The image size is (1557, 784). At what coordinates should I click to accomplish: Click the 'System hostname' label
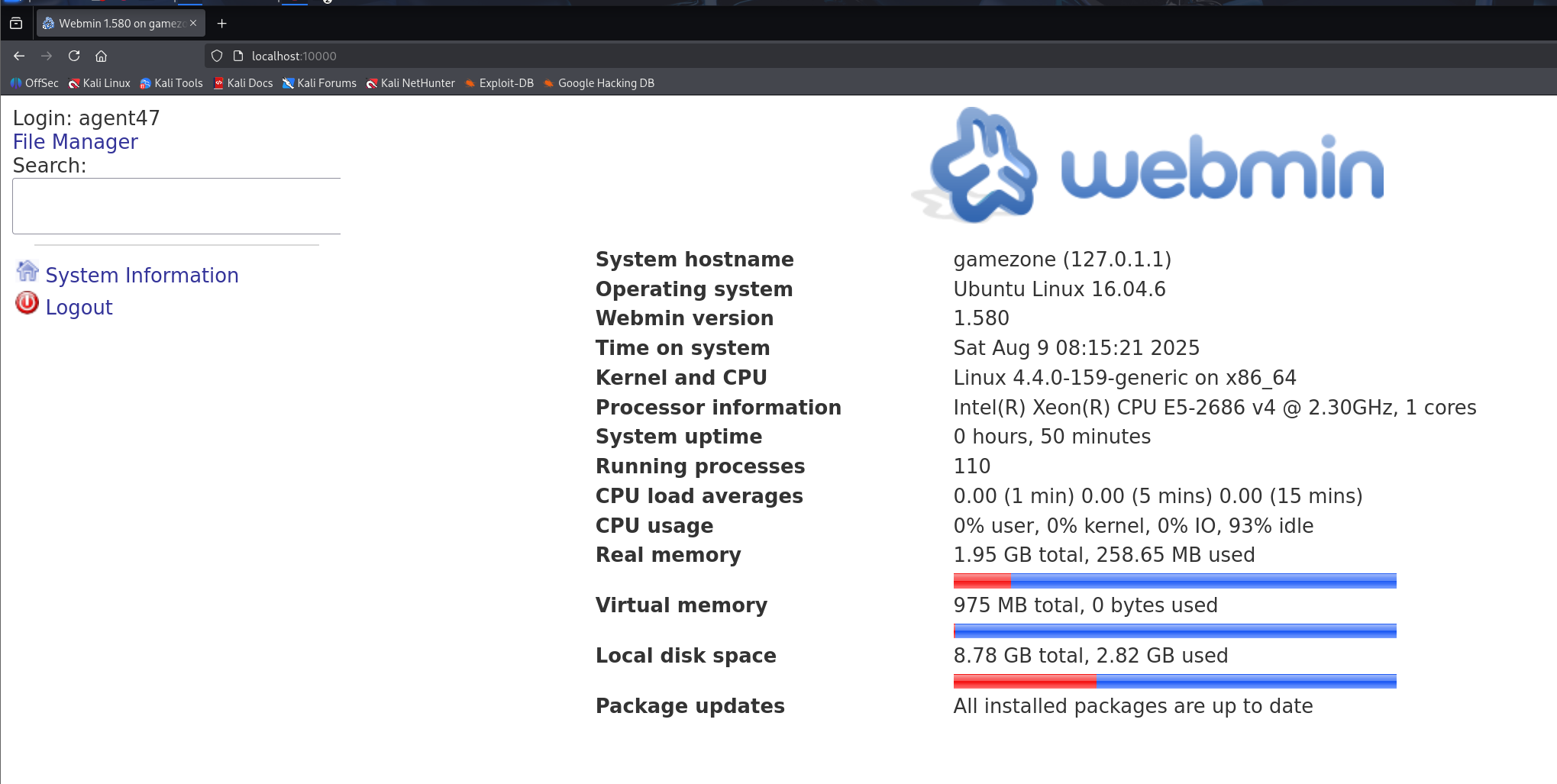coord(695,260)
